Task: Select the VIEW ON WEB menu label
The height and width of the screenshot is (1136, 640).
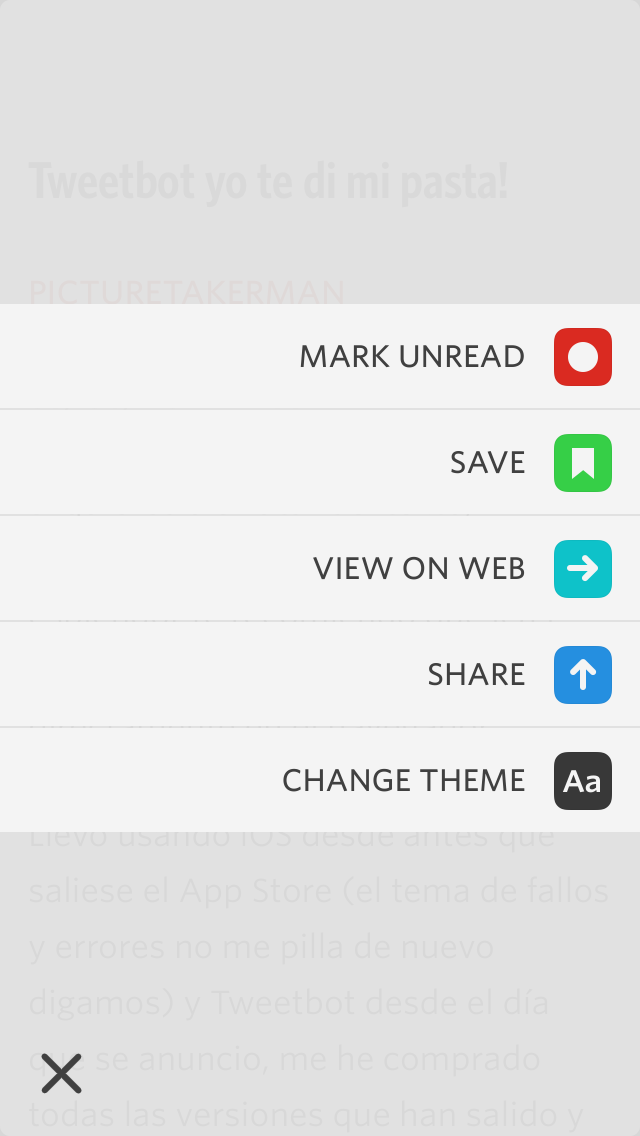Action: tap(419, 569)
